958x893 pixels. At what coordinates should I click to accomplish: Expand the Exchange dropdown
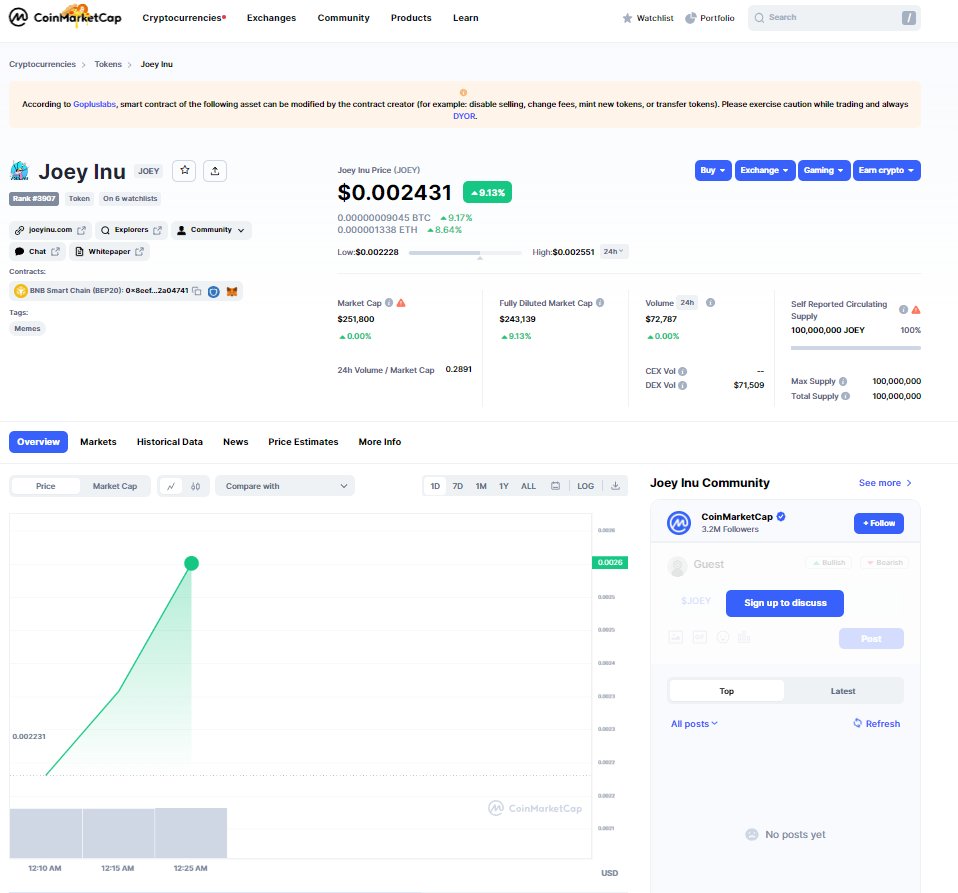click(764, 170)
